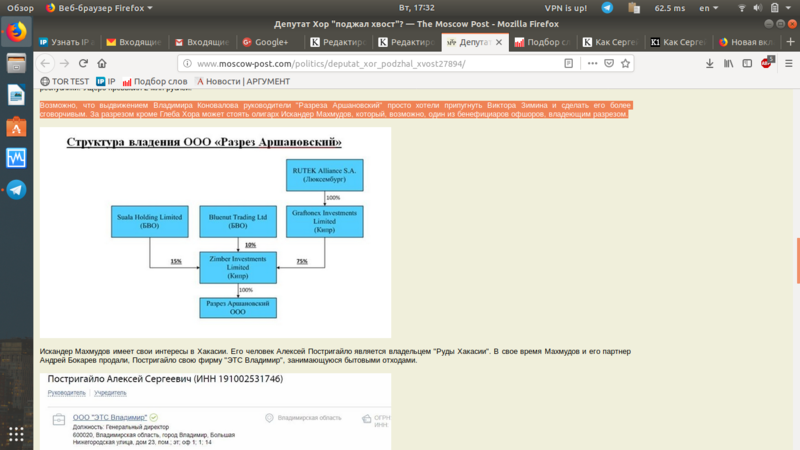The width and height of the screenshot is (800, 450).
Task: Open the downloads panel
Action: click(x=709, y=63)
